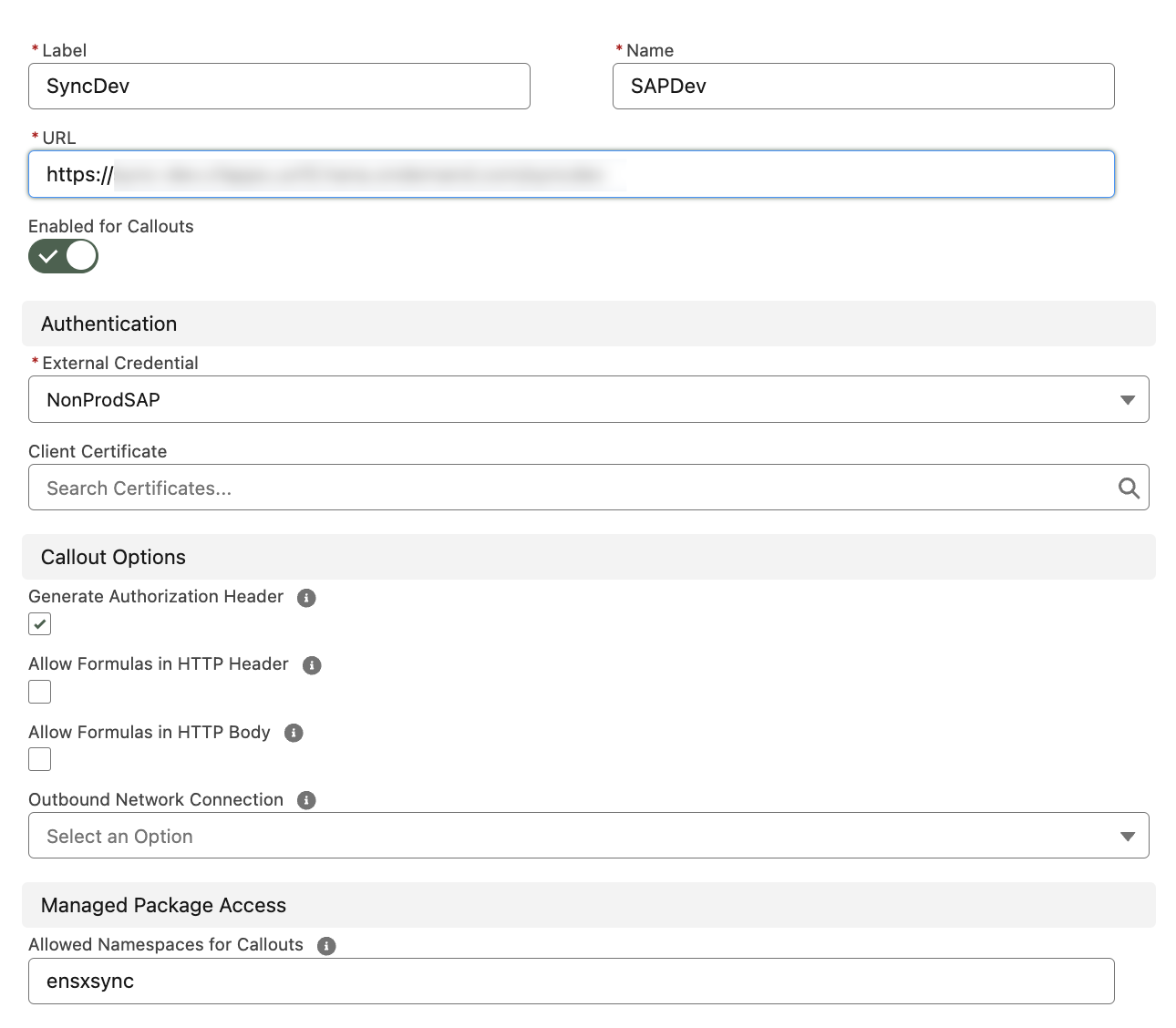
Task: Click the Outbound Network Connection dropdown arrow
Action: click(1128, 837)
